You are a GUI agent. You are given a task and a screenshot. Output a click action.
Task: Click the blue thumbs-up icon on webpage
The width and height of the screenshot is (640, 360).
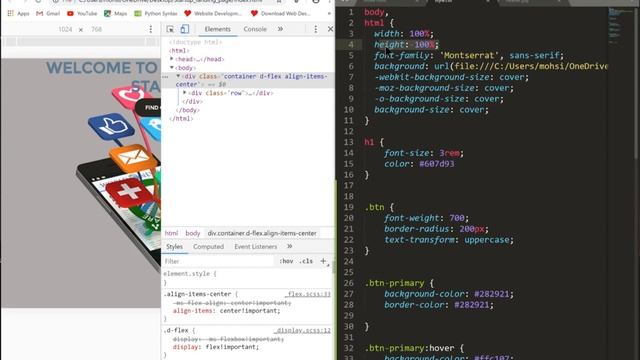[111, 126]
